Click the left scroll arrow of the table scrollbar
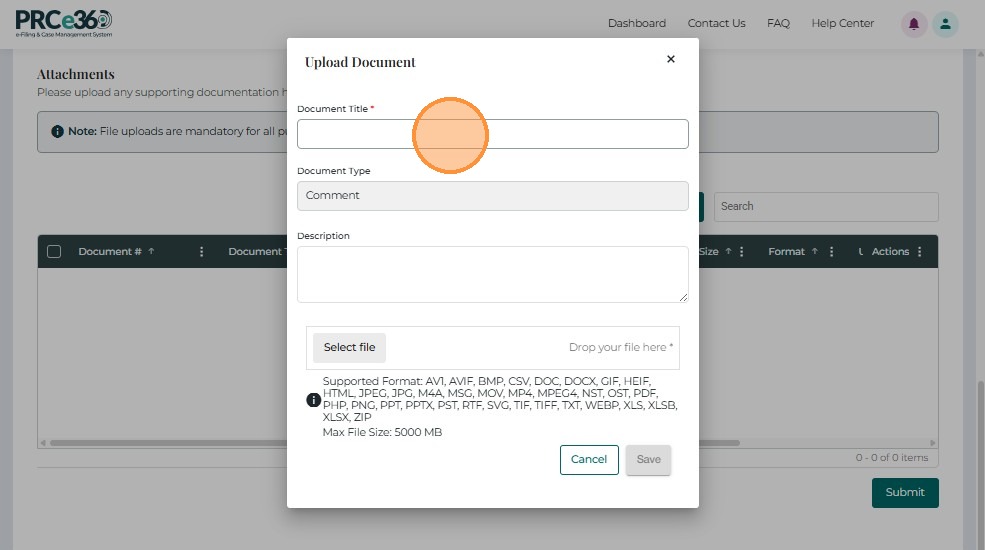985x550 pixels. 43,443
